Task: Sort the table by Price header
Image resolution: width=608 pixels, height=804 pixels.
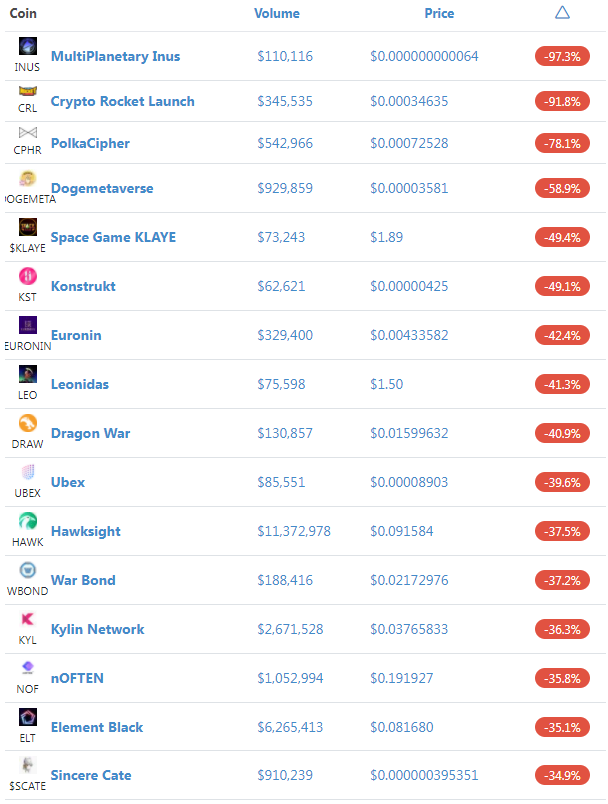Action: 439,13
